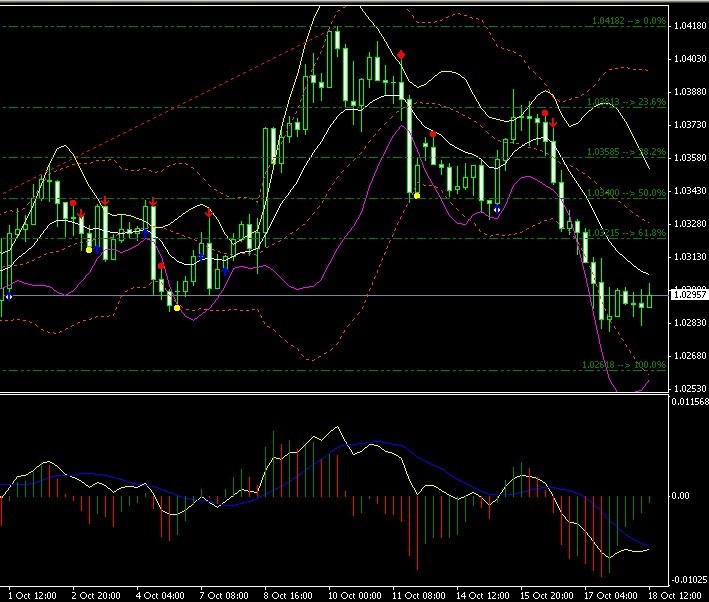
Task: Click the red down arrow under the 15 Oct red dot
Action: click(553, 123)
